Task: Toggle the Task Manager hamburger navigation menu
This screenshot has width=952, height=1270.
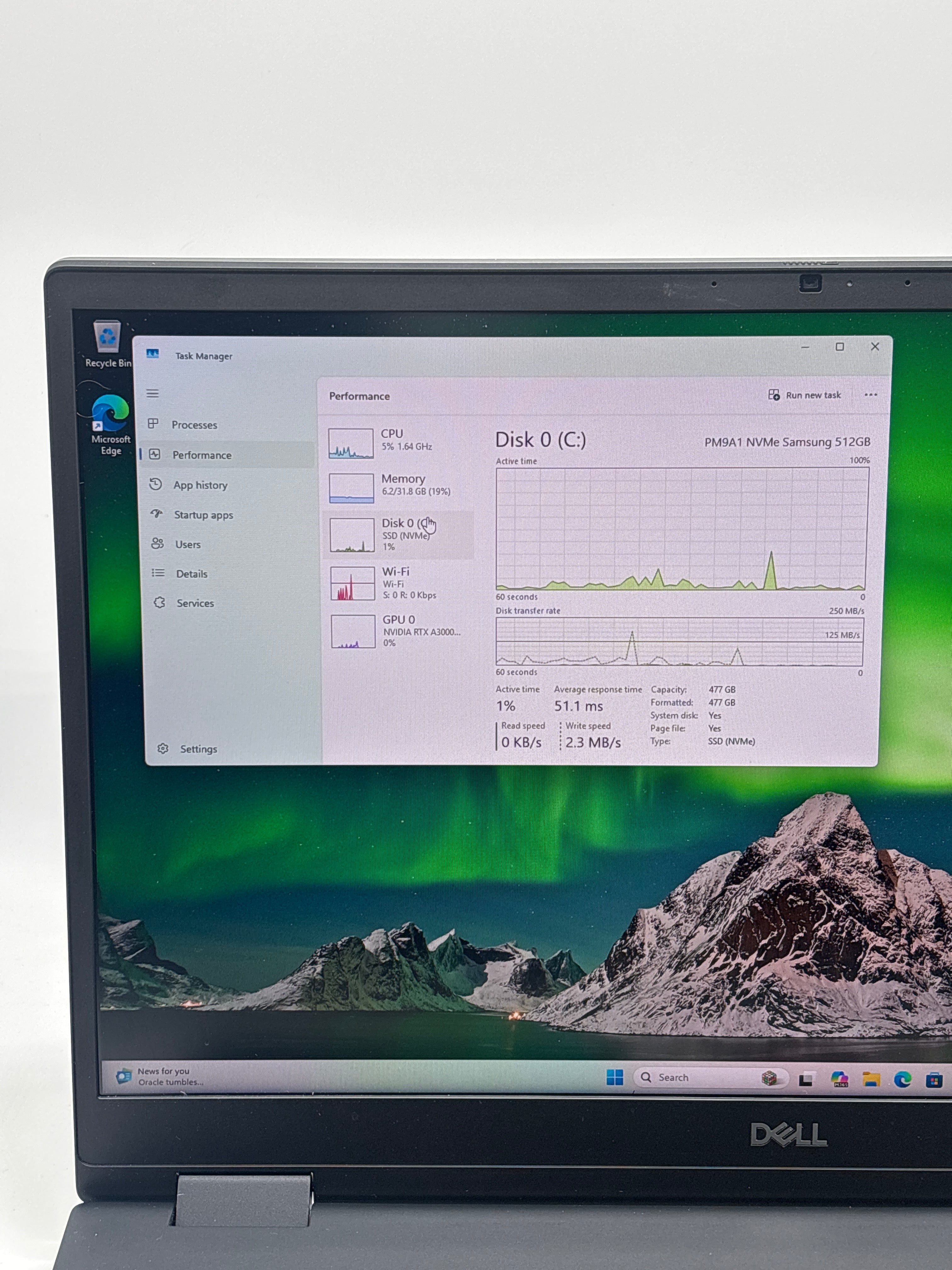Action: (153, 393)
